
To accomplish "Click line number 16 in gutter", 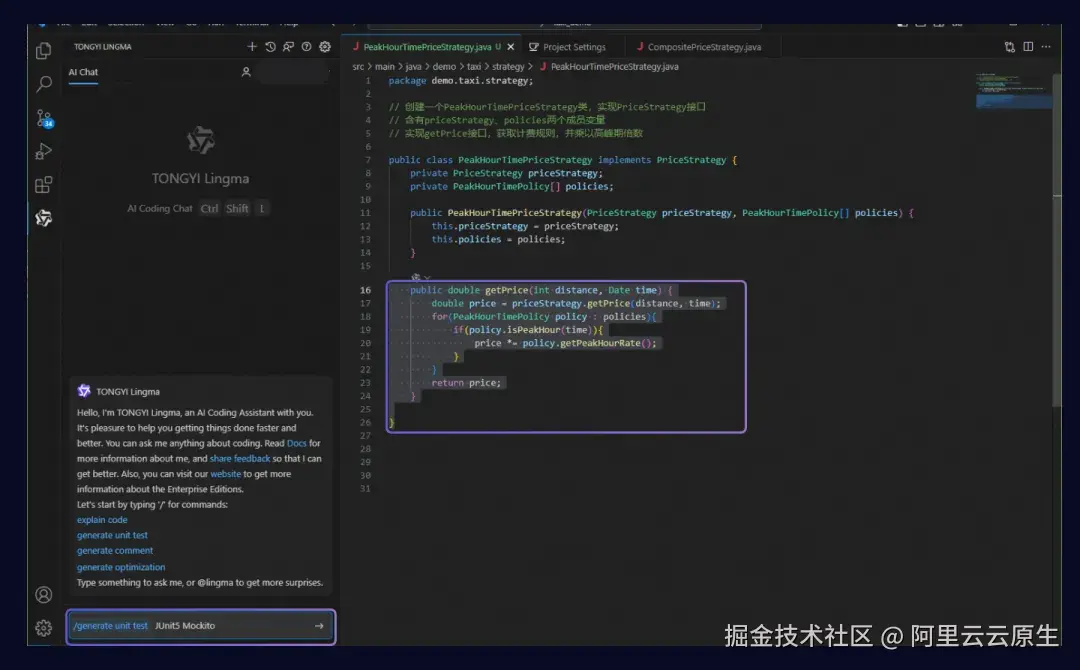I will [x=365, y=290].
